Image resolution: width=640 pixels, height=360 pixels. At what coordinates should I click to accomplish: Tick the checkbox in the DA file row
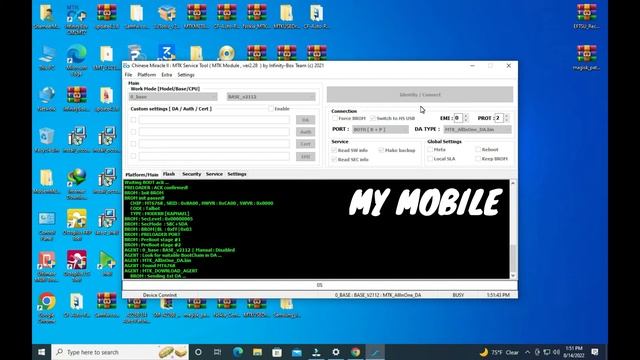(133, 120)
